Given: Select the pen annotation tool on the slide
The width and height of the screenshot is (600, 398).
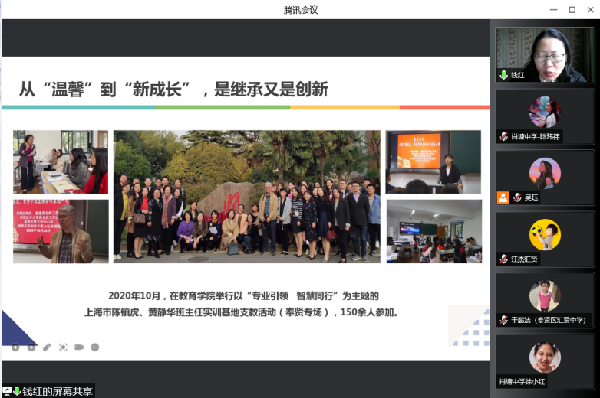Looking at the screenshot, I should [47, 347].
